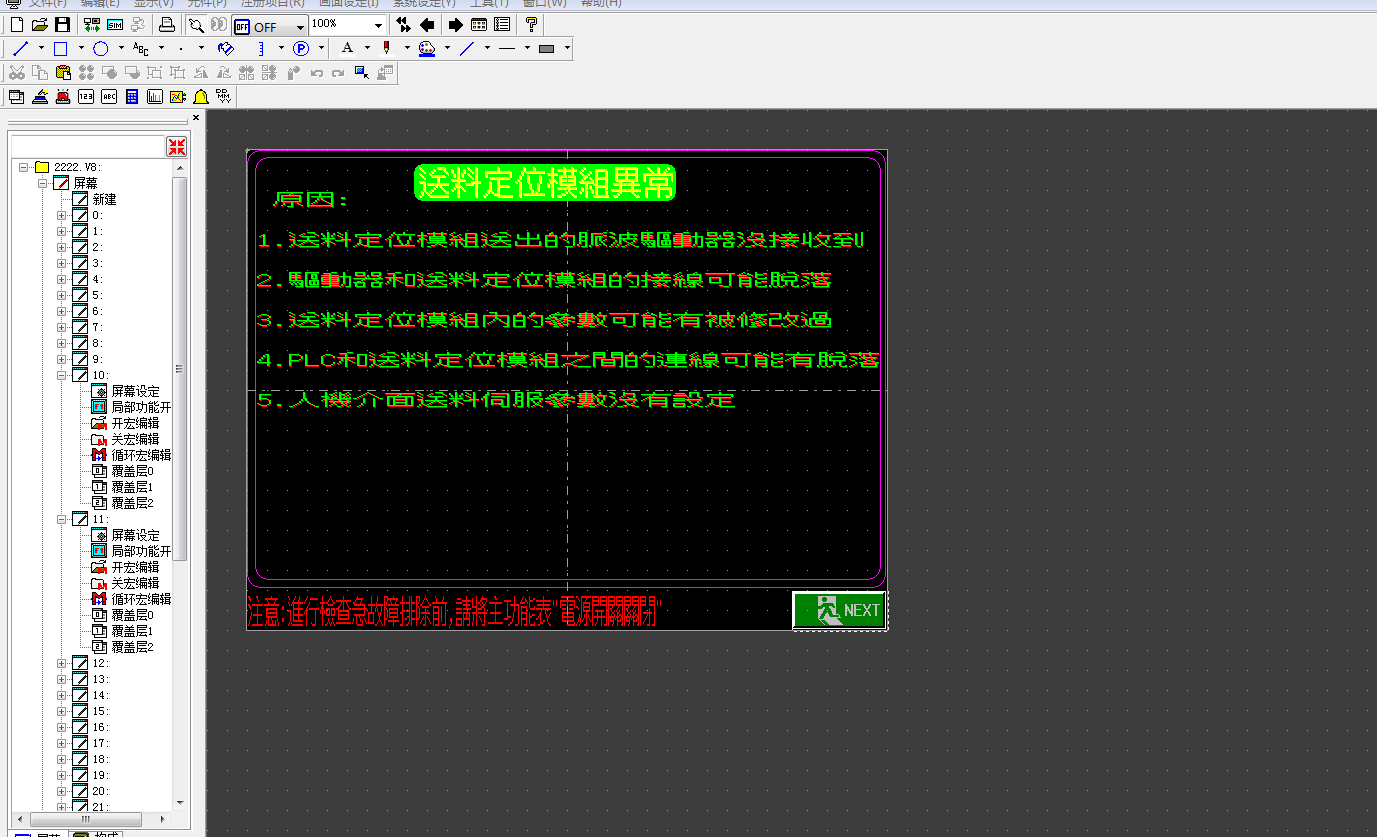Viewport: 1377px width, 837px height.
Task: Click the blue numeric keypad component icon
Action: point(132,97)
